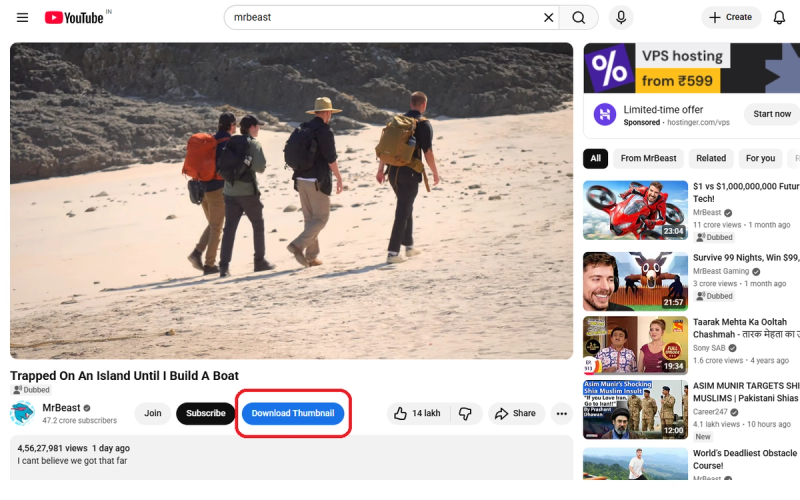Open $1 vs $1,000,000,000 Future Tech title

(746, 192)
